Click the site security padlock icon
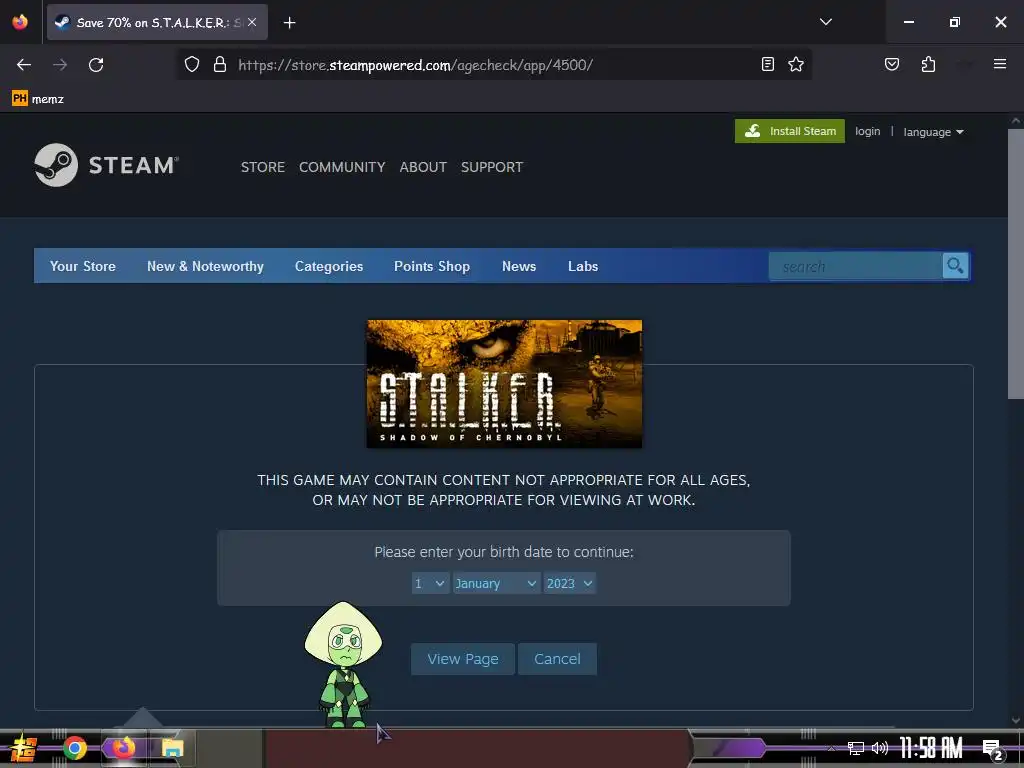This screenshot has width=1024, height=768. pos(220,65)
